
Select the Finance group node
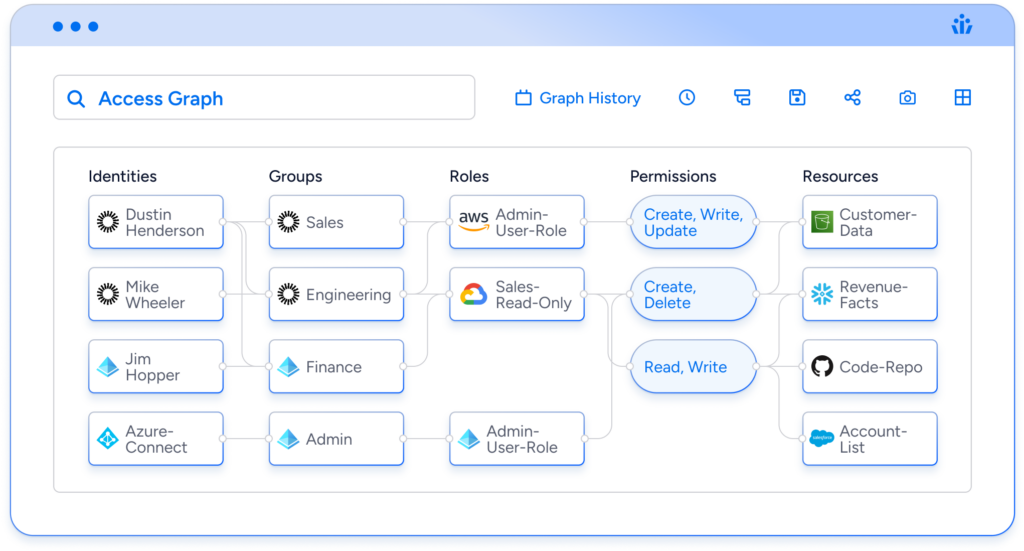click(x=336, y=367)
